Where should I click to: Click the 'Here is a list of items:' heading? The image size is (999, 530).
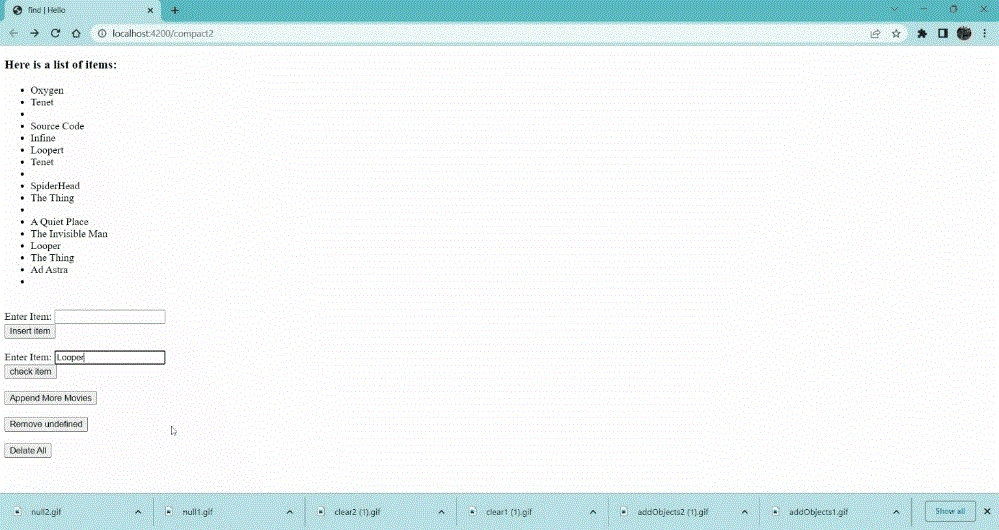pyautogui.click(x=61, y=65)
